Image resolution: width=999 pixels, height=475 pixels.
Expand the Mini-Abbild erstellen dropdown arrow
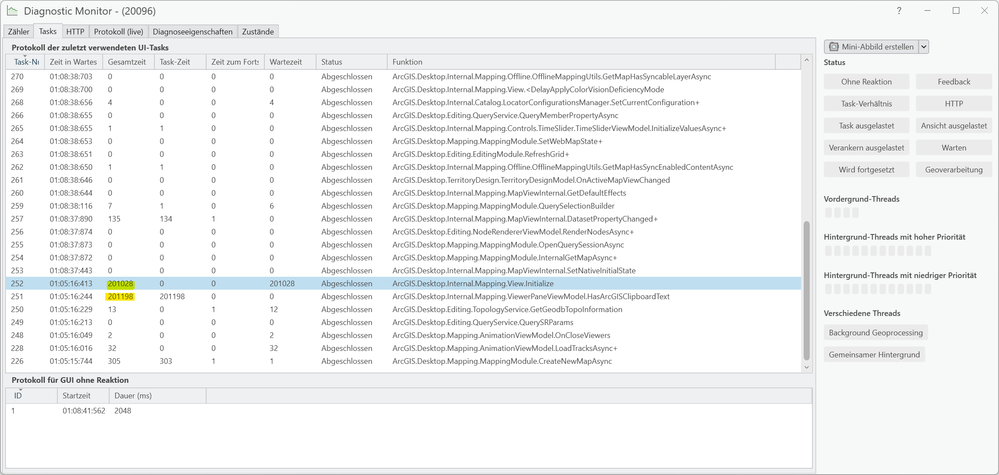tap(923, 47)
